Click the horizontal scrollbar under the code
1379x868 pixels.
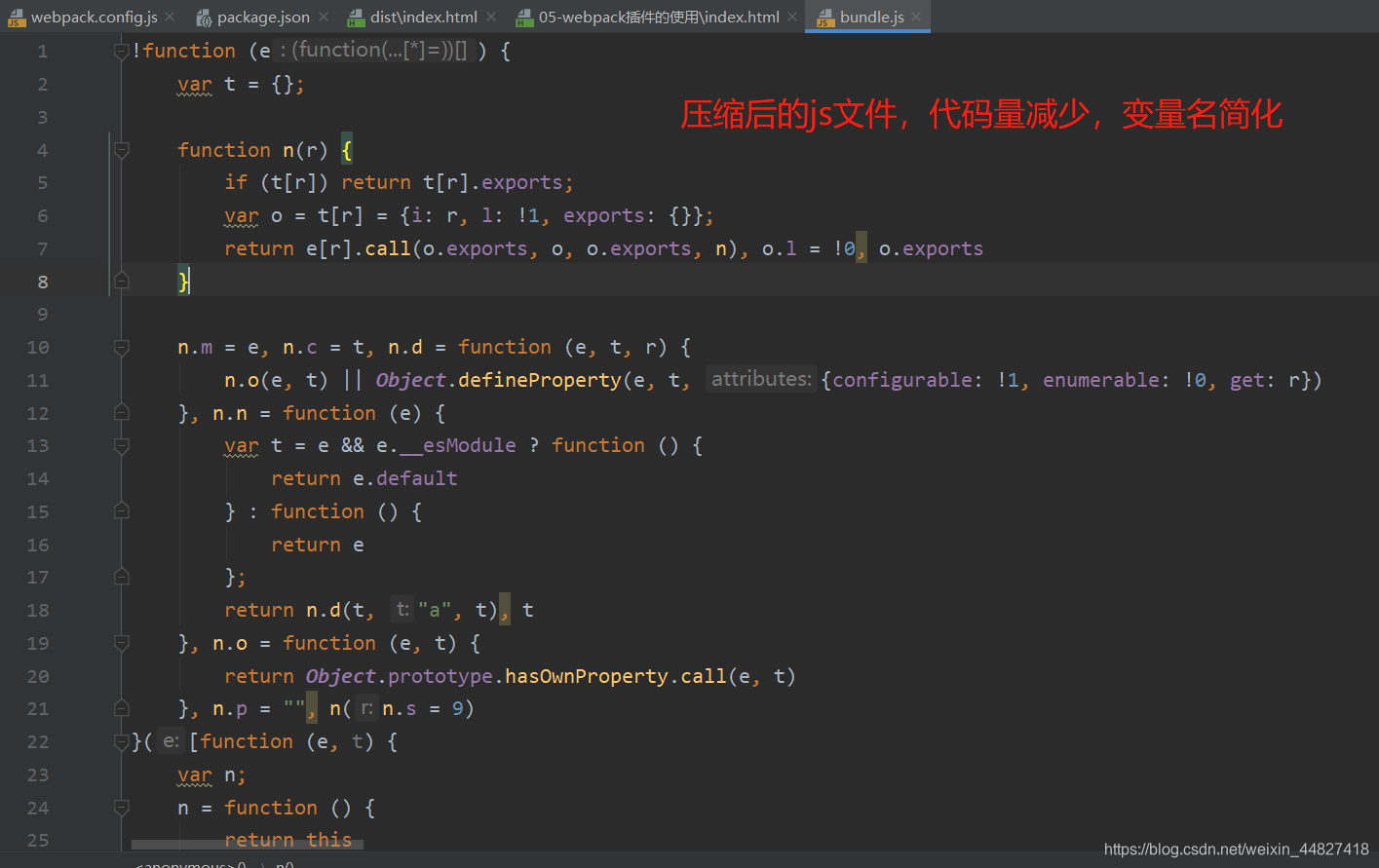pyautogui.click(x=248, y=845)
